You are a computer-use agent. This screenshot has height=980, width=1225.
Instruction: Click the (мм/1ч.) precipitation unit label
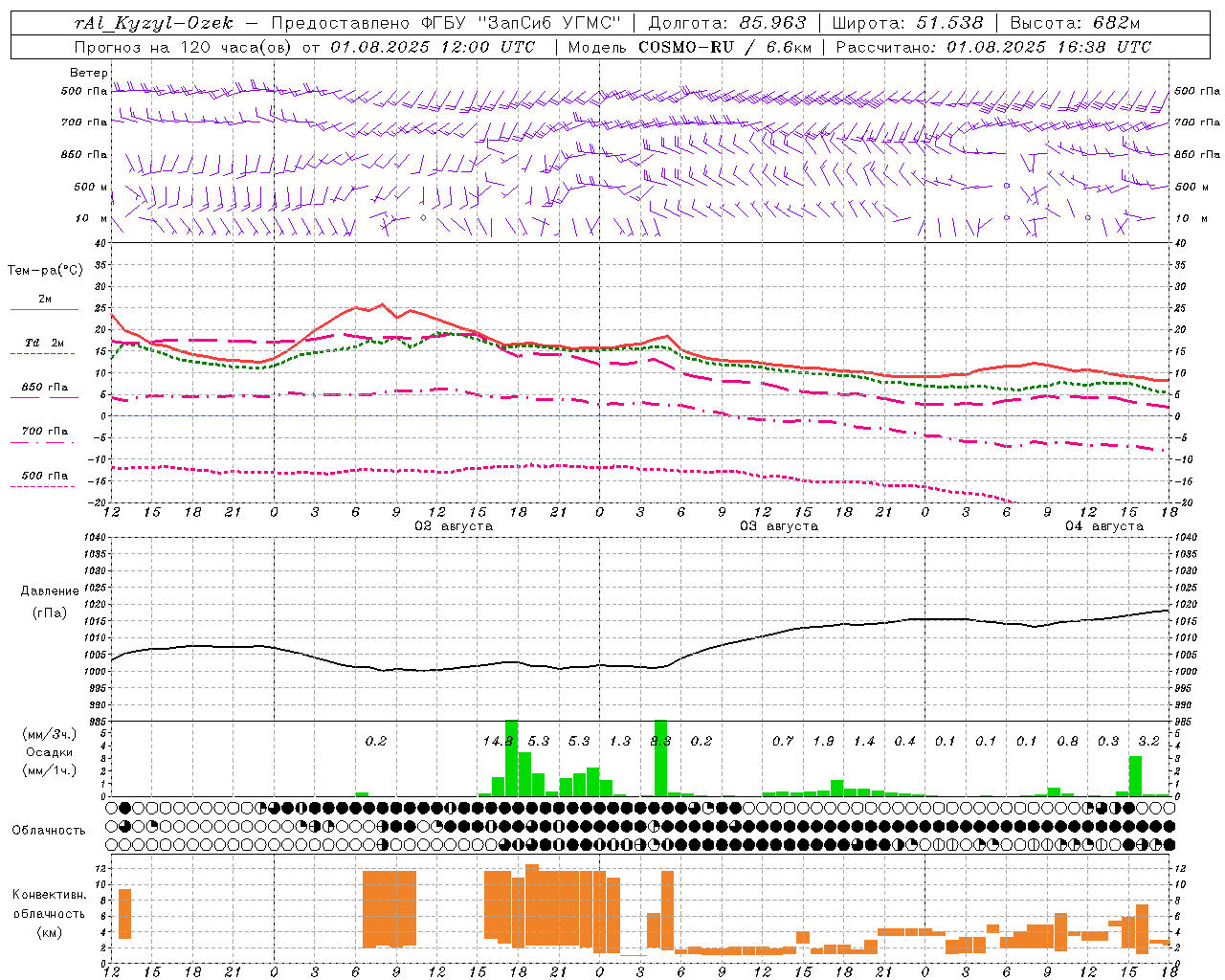coord(49,770)
